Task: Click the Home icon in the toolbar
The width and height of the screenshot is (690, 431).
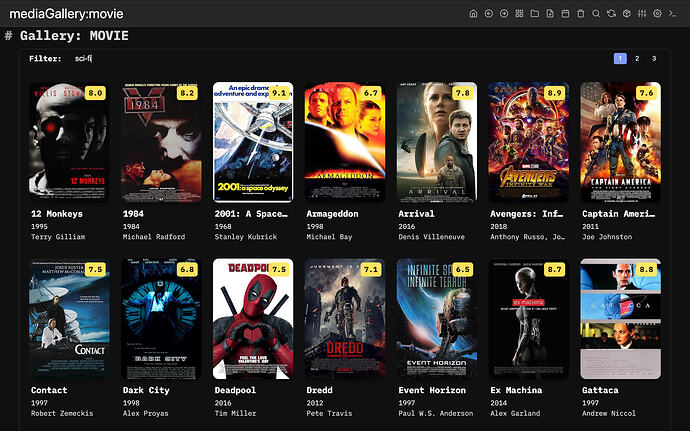Action: [474, 13]
